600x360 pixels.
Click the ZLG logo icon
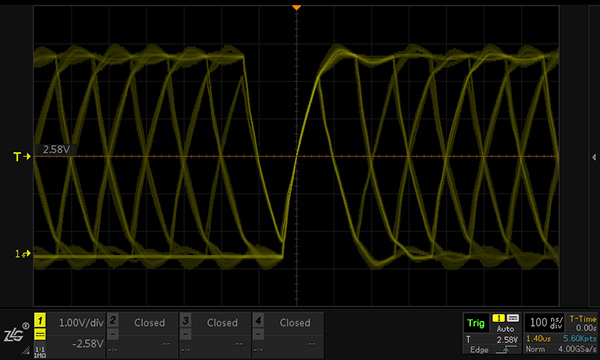[x=16, y=333]
